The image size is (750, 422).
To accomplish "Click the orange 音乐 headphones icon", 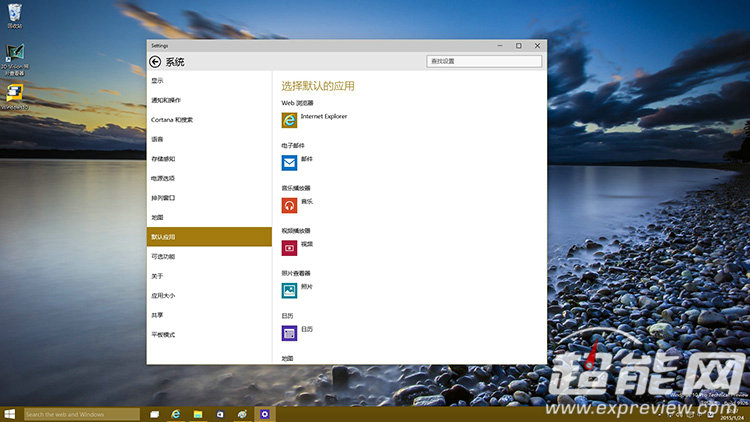I will coord(289,205).
